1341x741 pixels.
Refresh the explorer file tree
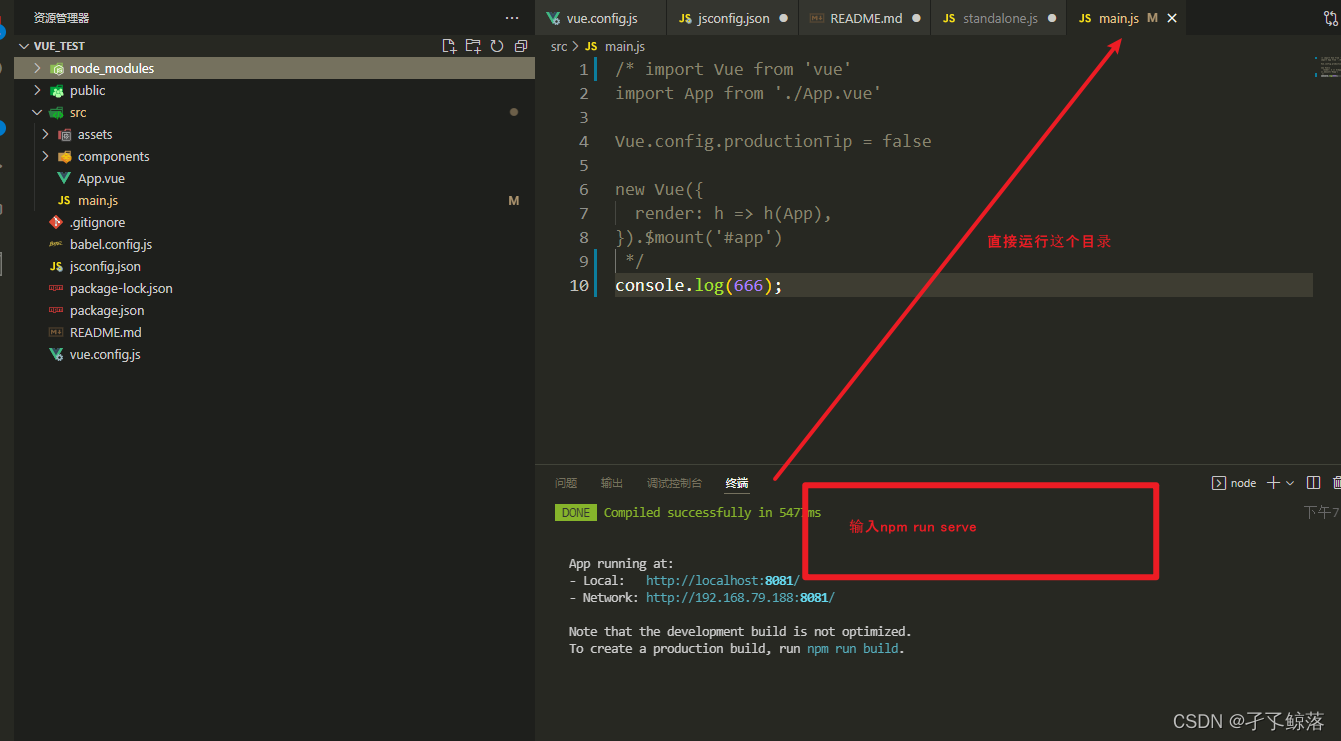click(x=497, y=46)
